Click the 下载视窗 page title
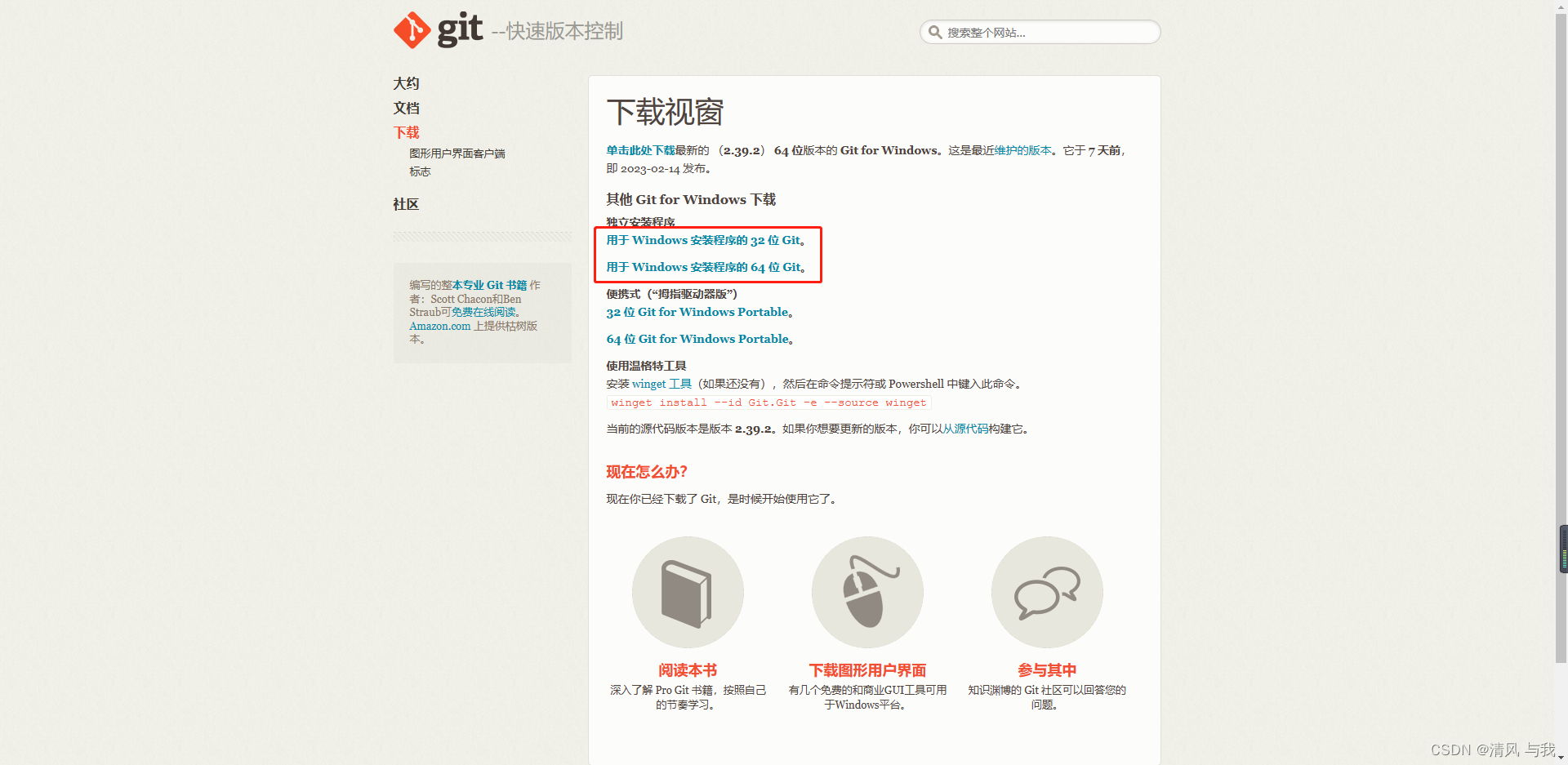The image size is (1568, 765). [x=665, y=112]
